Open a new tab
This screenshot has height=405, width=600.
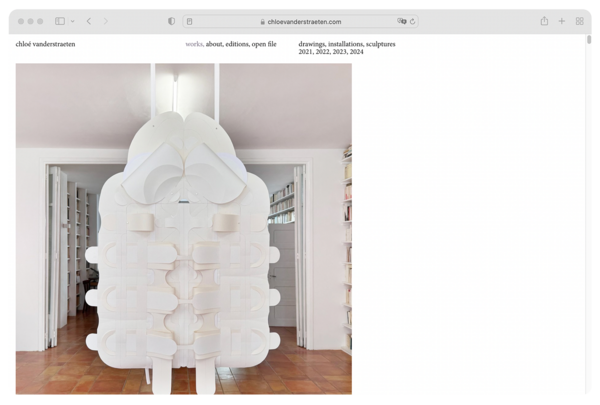[562, 21]
